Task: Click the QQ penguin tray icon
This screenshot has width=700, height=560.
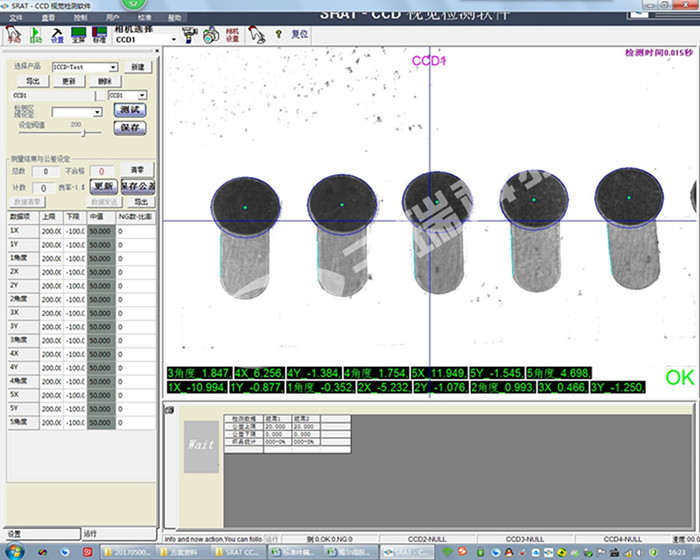Action: 508,552
